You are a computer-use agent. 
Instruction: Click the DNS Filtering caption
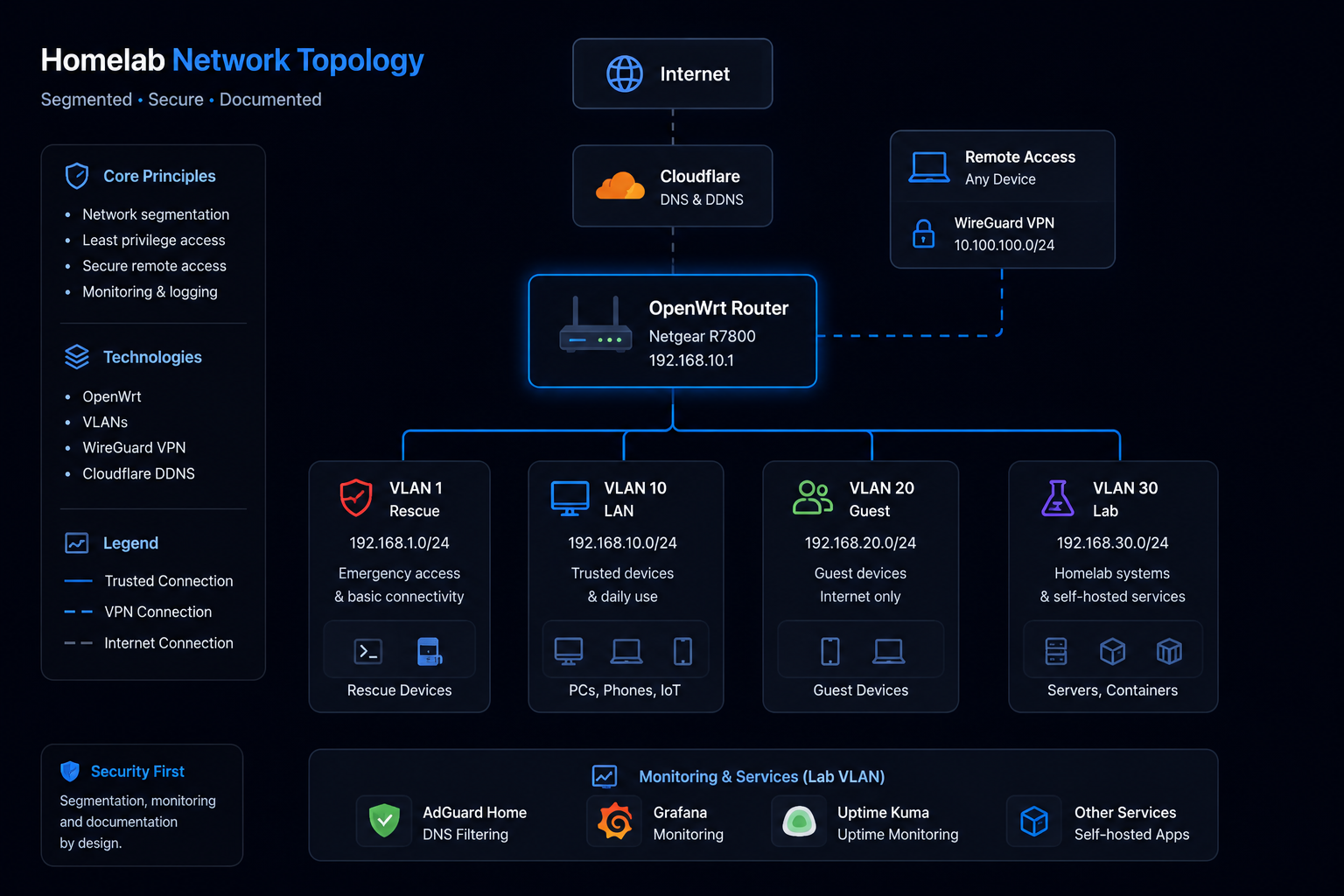465,835
